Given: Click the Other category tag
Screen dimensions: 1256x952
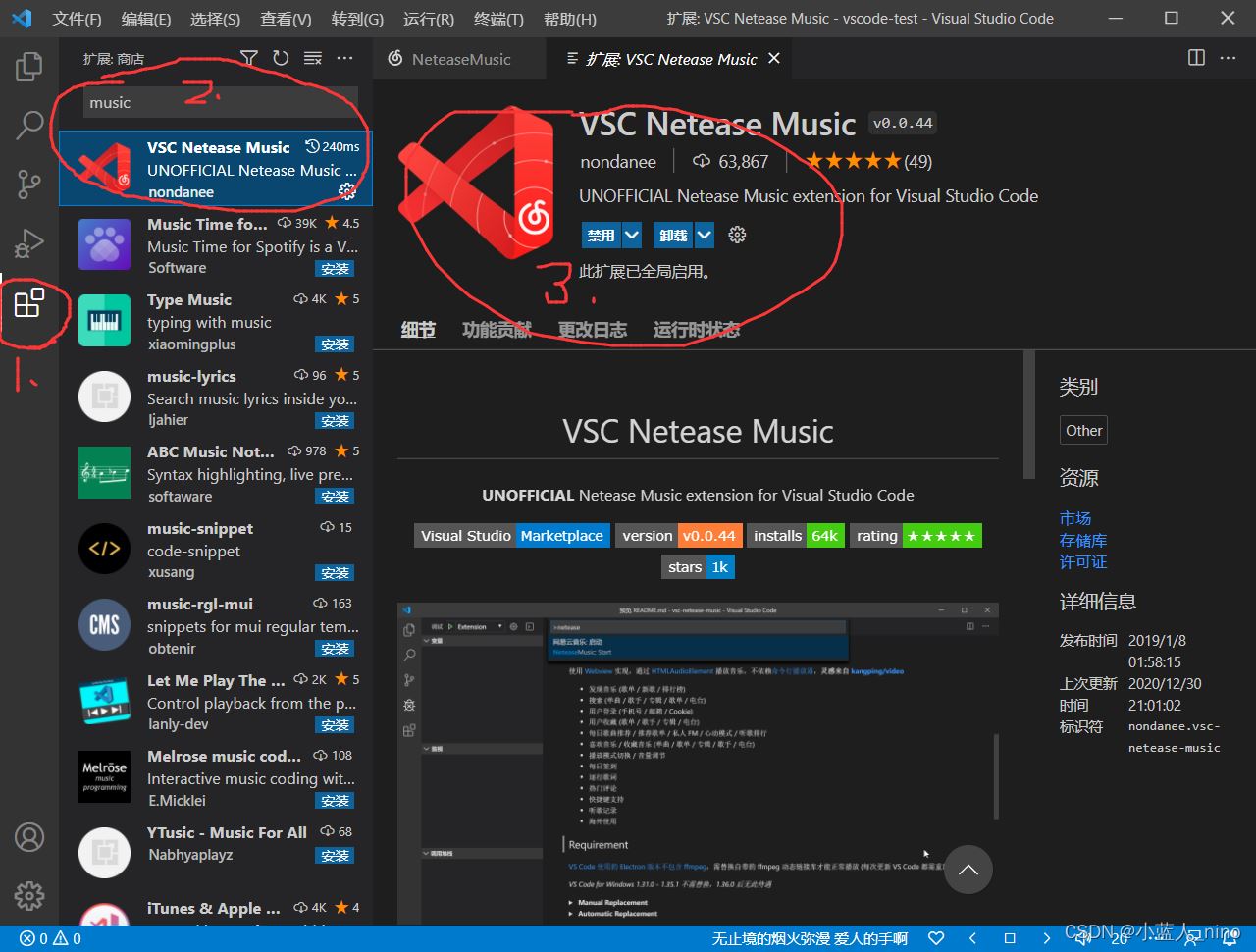Looking at the screenshot, I should pyautogui.click(x=1084, y=431).
